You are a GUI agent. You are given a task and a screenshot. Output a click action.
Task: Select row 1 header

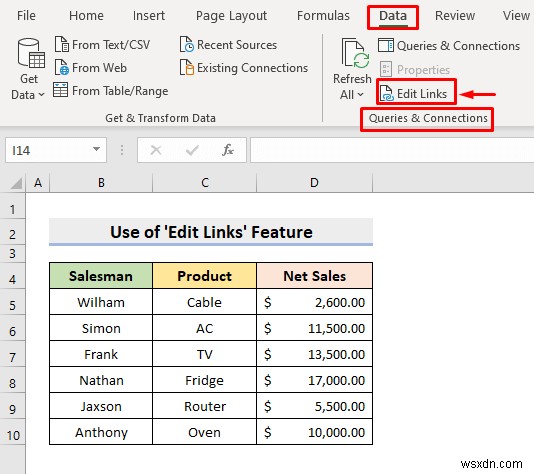click(x=13, y=206)
